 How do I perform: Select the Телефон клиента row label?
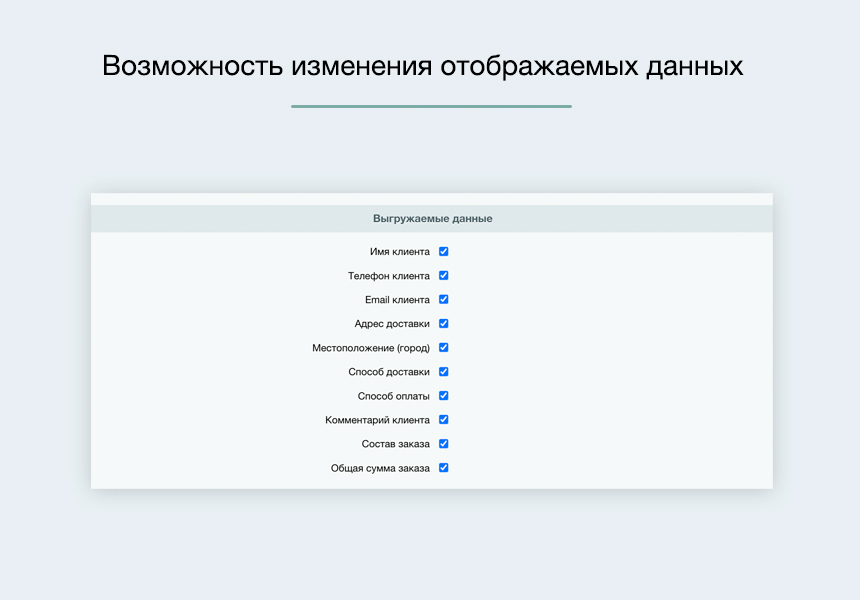(387, 275)
